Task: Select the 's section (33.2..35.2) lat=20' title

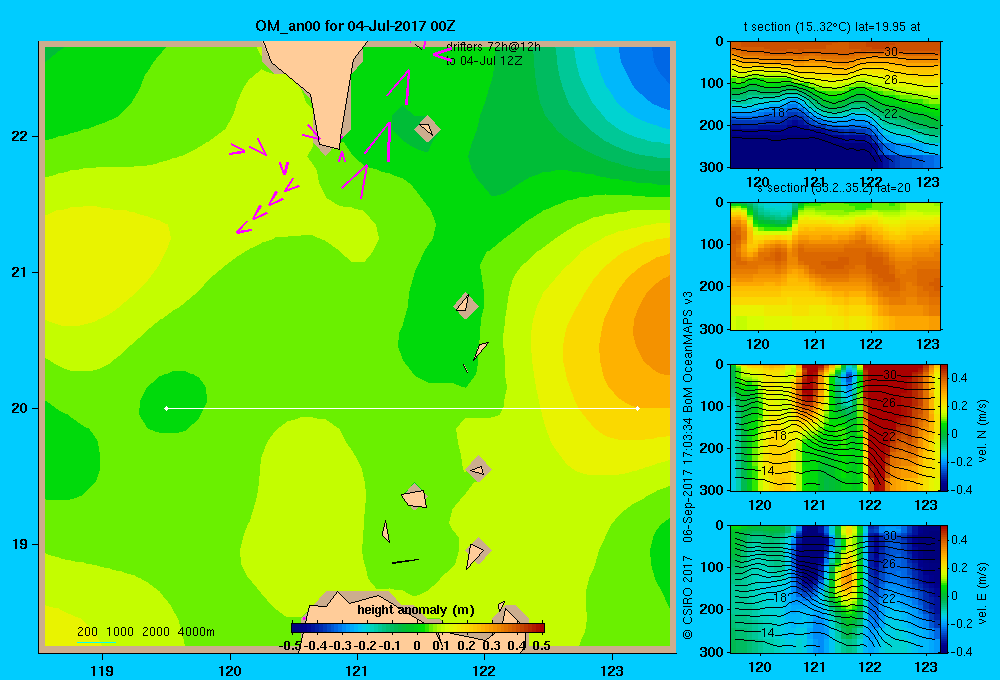Action: click(x=834, y=188)
